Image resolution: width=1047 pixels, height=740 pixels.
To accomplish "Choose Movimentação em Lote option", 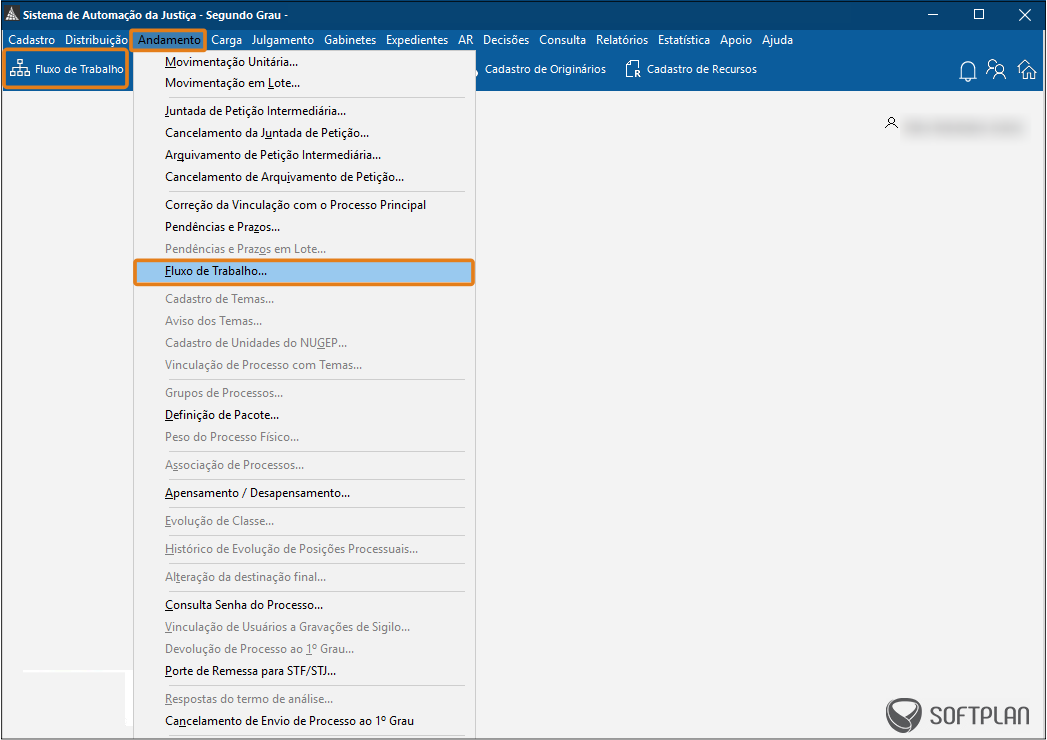I will (x=232, y=83).
